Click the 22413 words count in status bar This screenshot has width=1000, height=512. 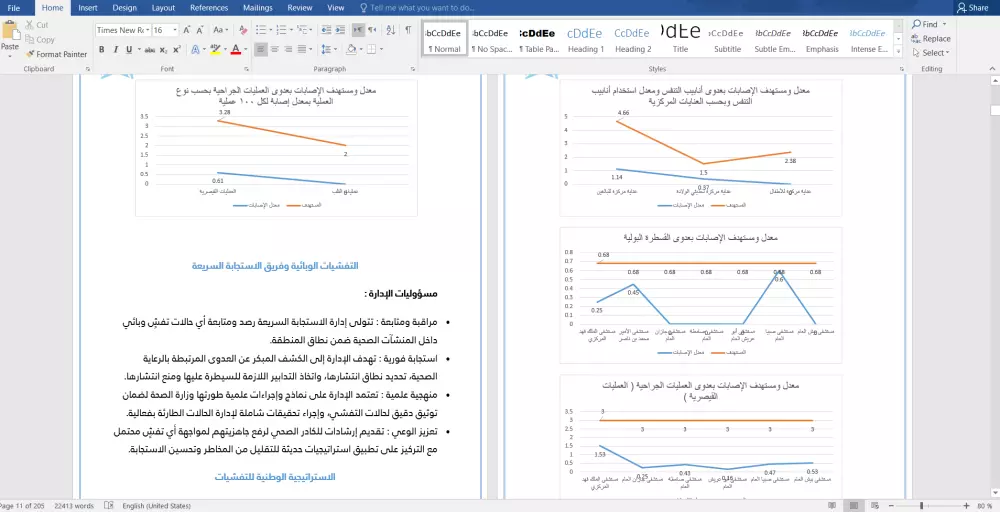(x=74, y=506)
